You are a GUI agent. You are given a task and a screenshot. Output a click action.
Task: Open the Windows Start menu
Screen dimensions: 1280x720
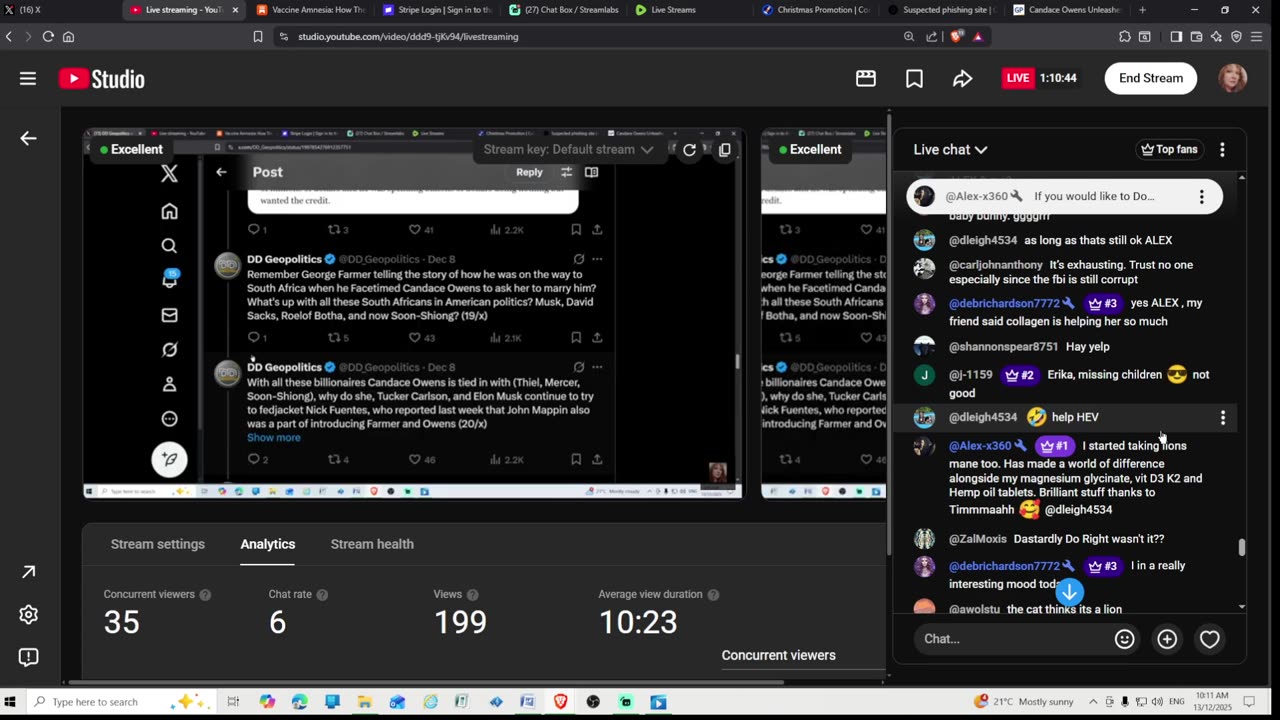pos(11,702)
